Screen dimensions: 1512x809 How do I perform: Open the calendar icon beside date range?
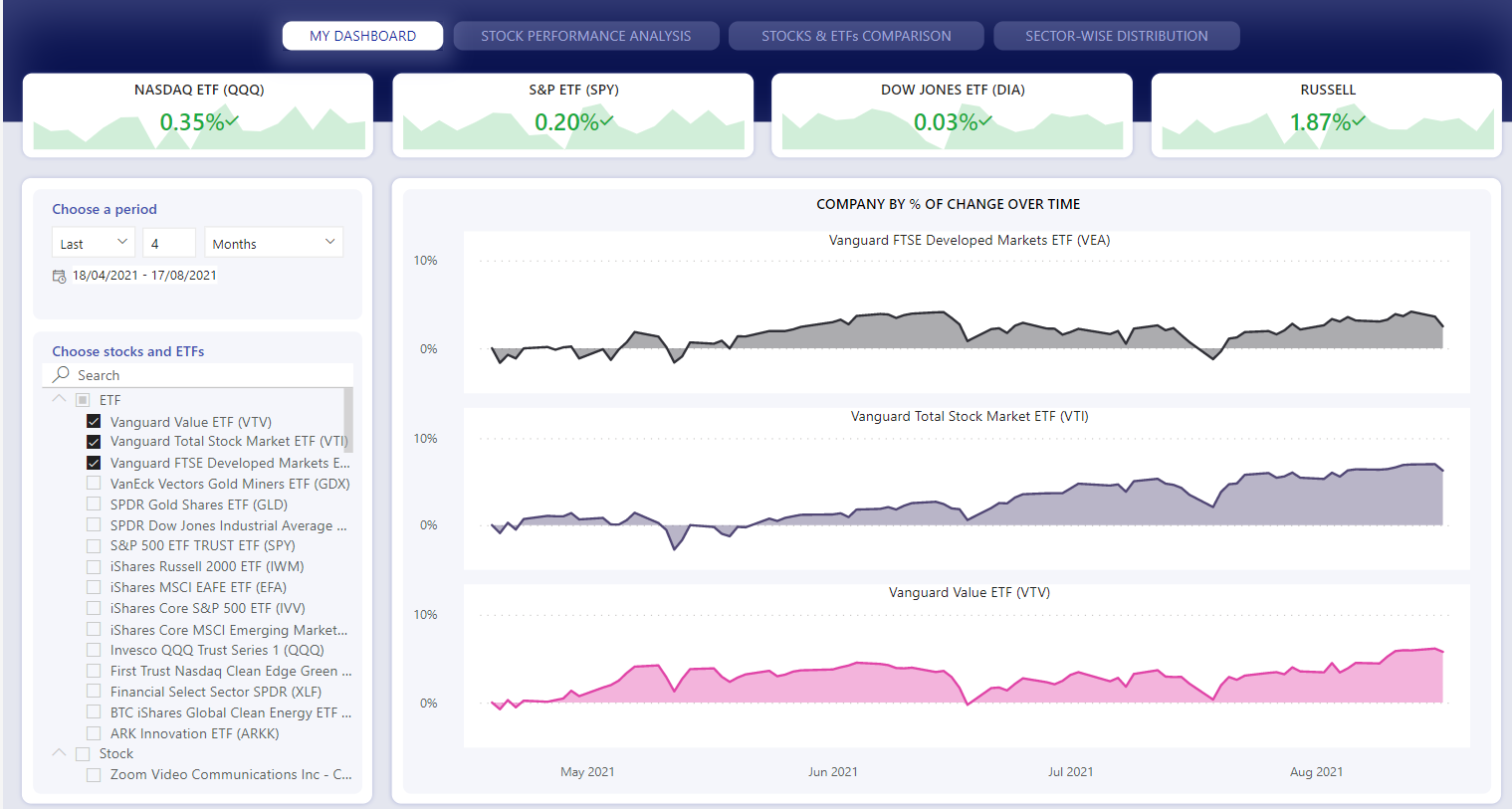point(59,276)
